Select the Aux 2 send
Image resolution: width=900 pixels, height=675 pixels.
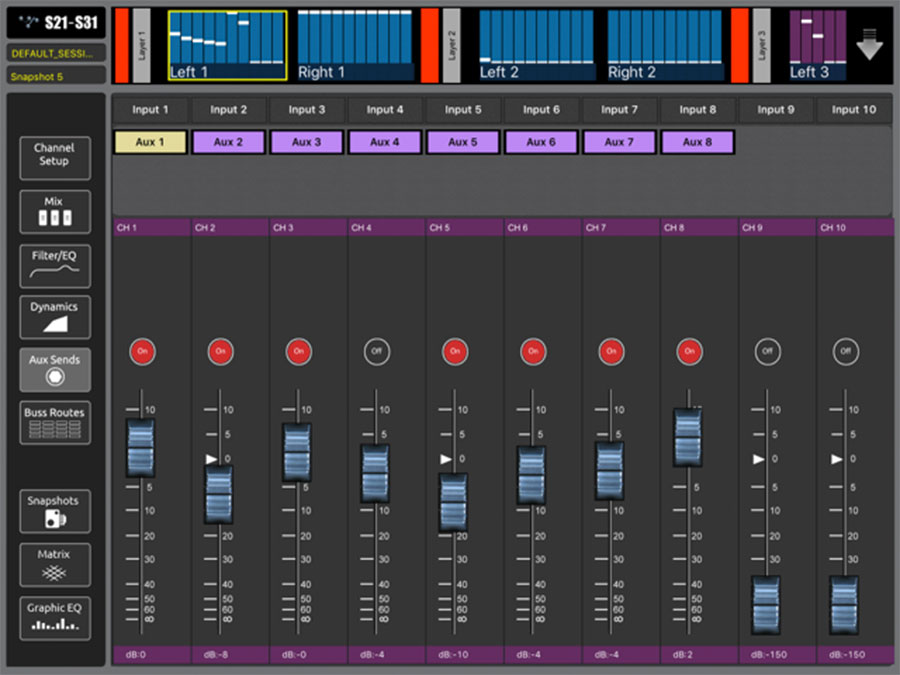pyautogui.click(x=228, y=142)
